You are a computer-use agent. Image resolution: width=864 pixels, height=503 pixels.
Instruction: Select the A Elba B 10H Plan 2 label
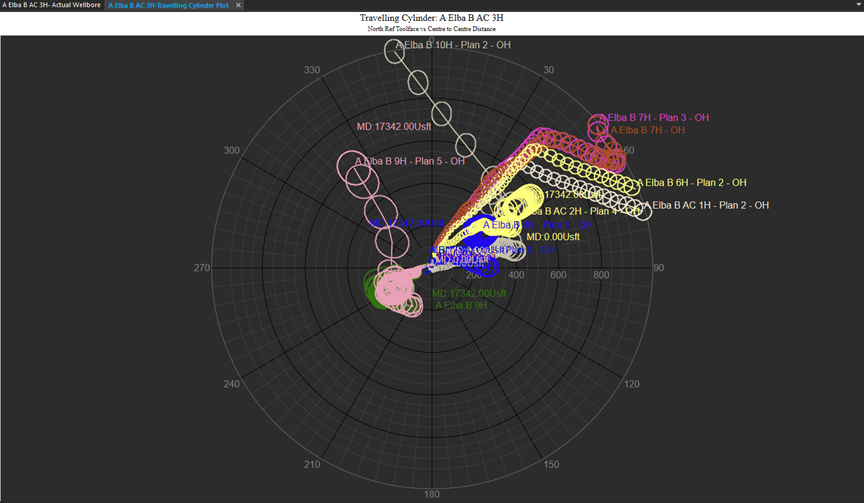click(x=454, y=45)
